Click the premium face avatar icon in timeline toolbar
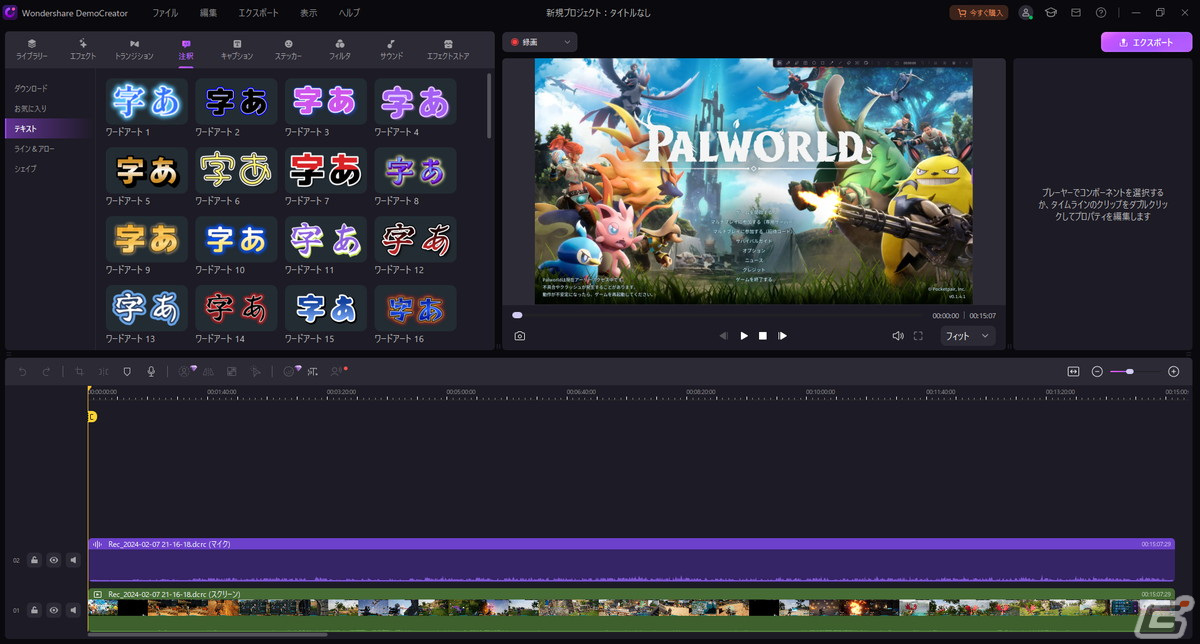 click(x=291, y=371)
